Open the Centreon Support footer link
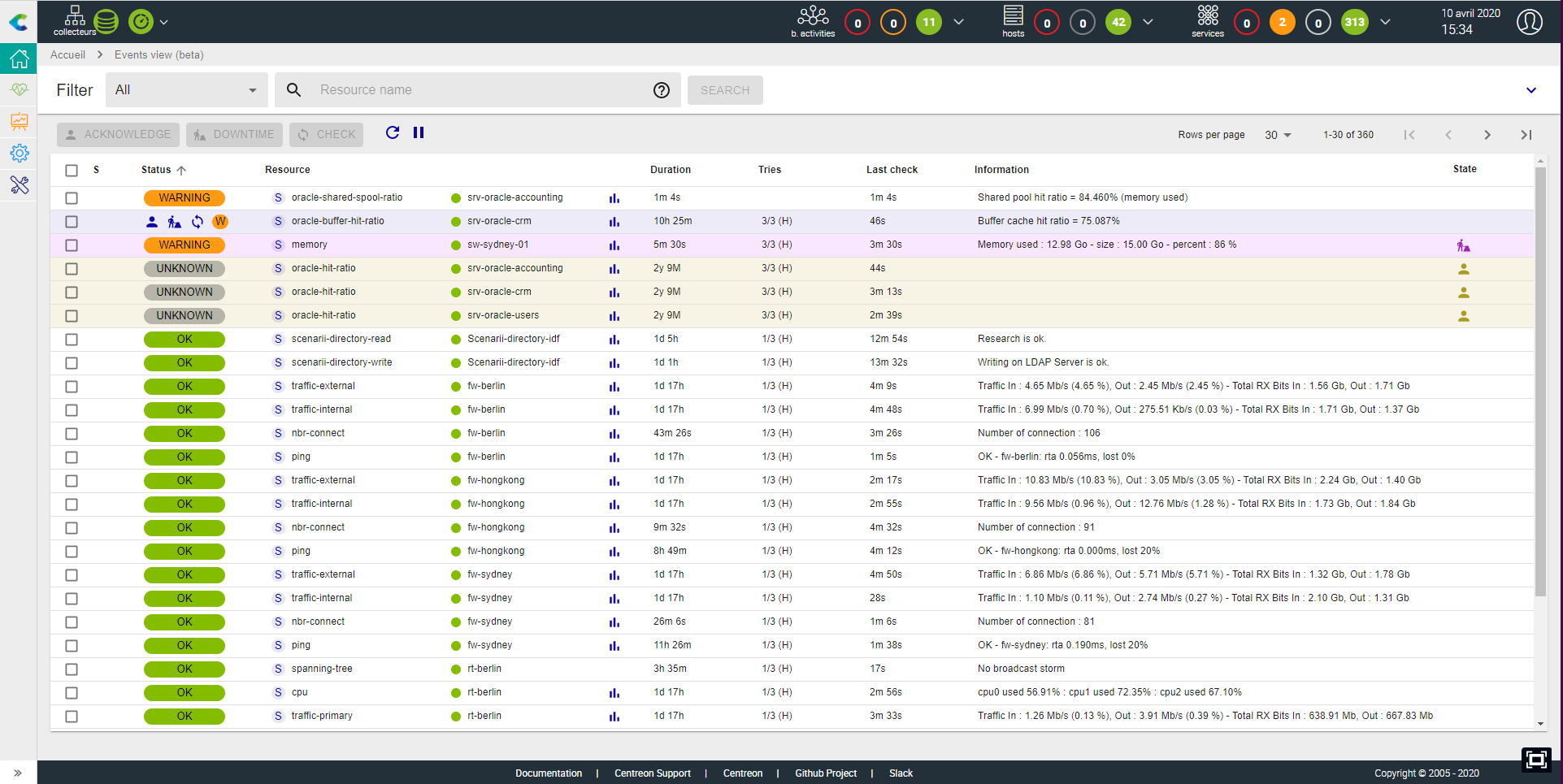The image size is (1563, 784). click(653, 773)
